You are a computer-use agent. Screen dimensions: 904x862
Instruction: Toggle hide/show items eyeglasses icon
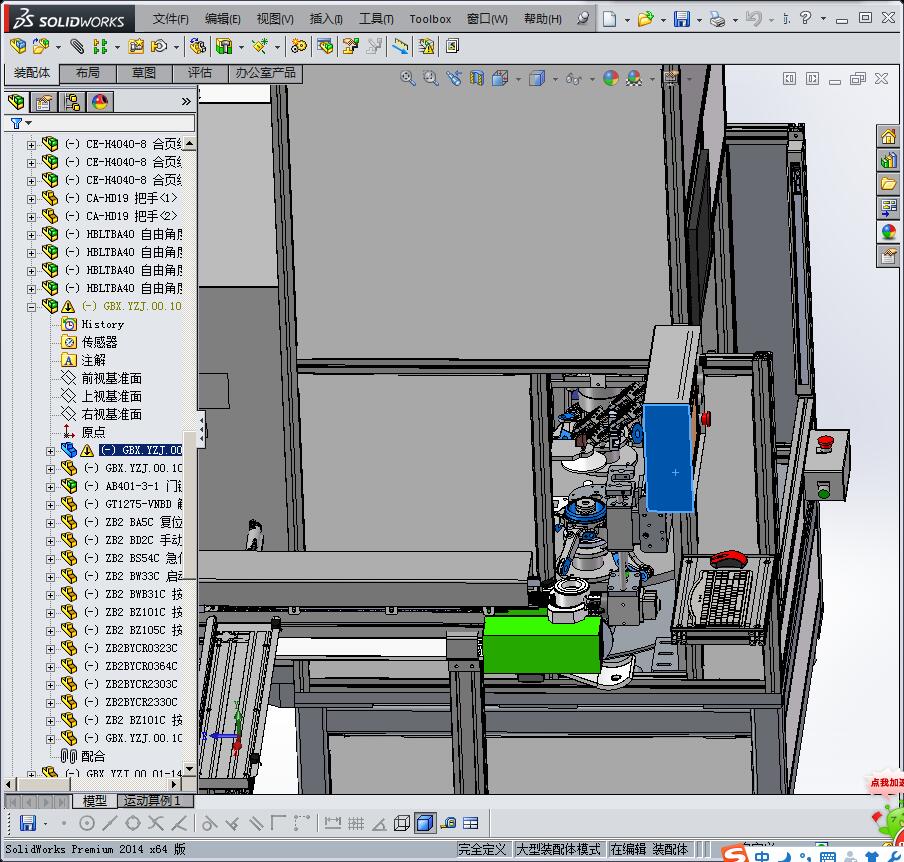click(574, 78)
